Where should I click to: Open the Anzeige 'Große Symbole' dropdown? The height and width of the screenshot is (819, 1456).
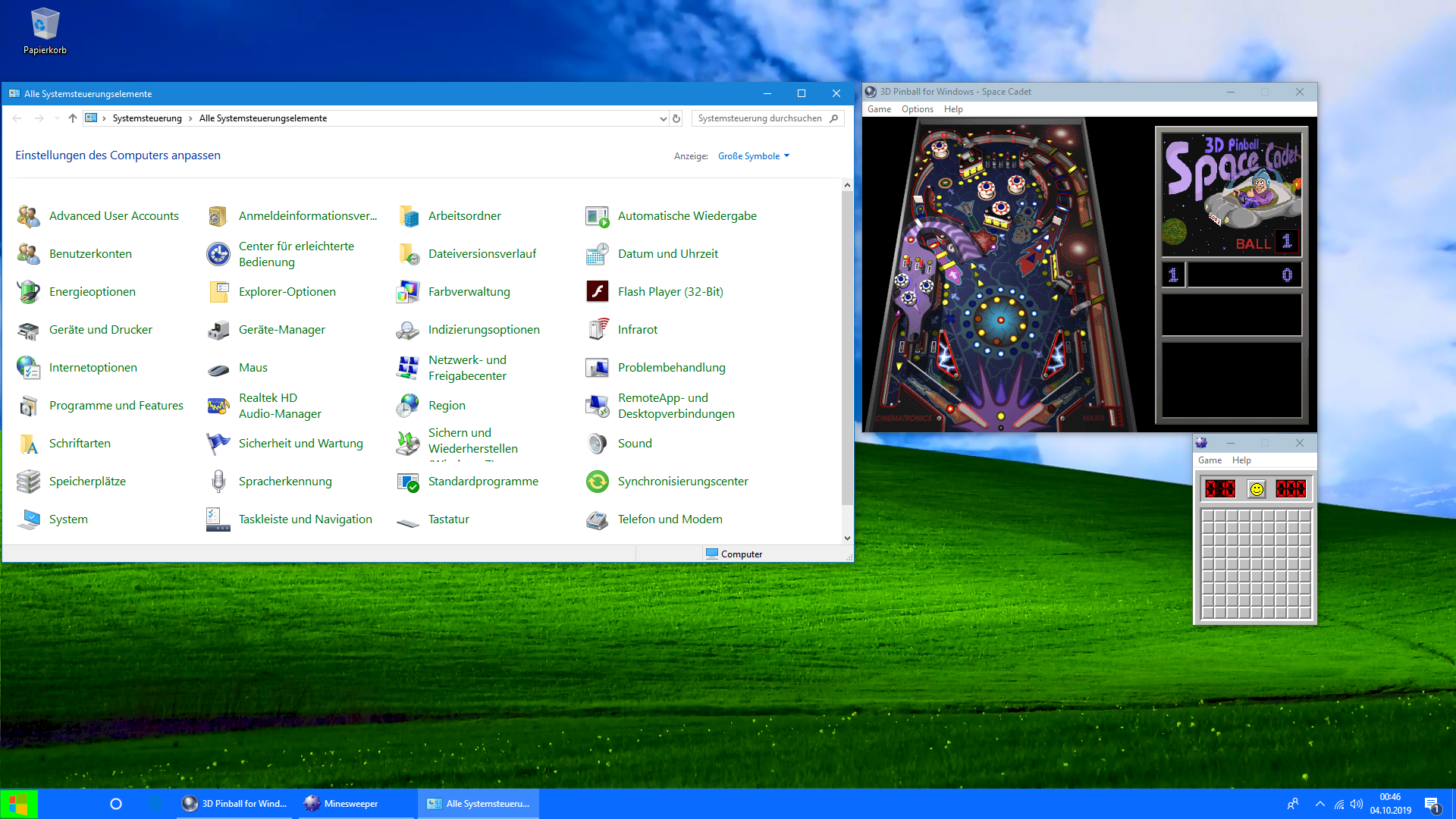[754, 156]
